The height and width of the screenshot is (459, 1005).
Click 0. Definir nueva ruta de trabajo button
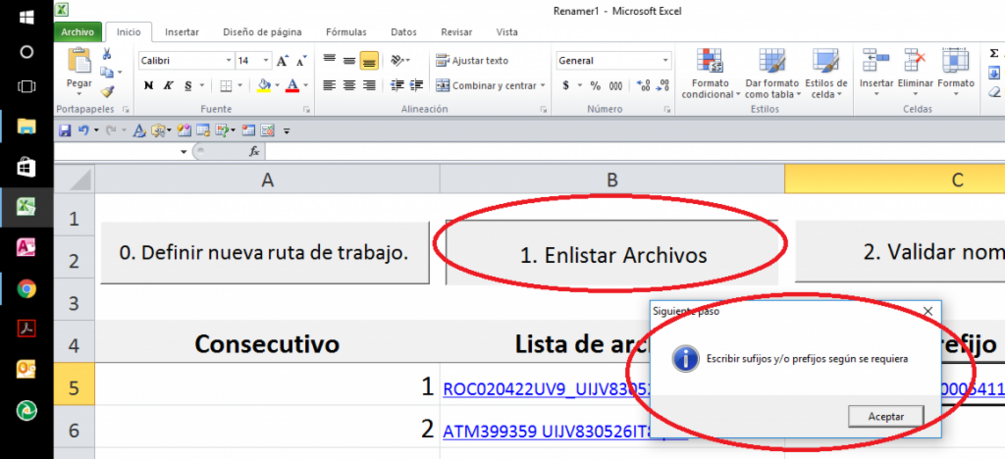pyautogui.click(x=265, y=253)
